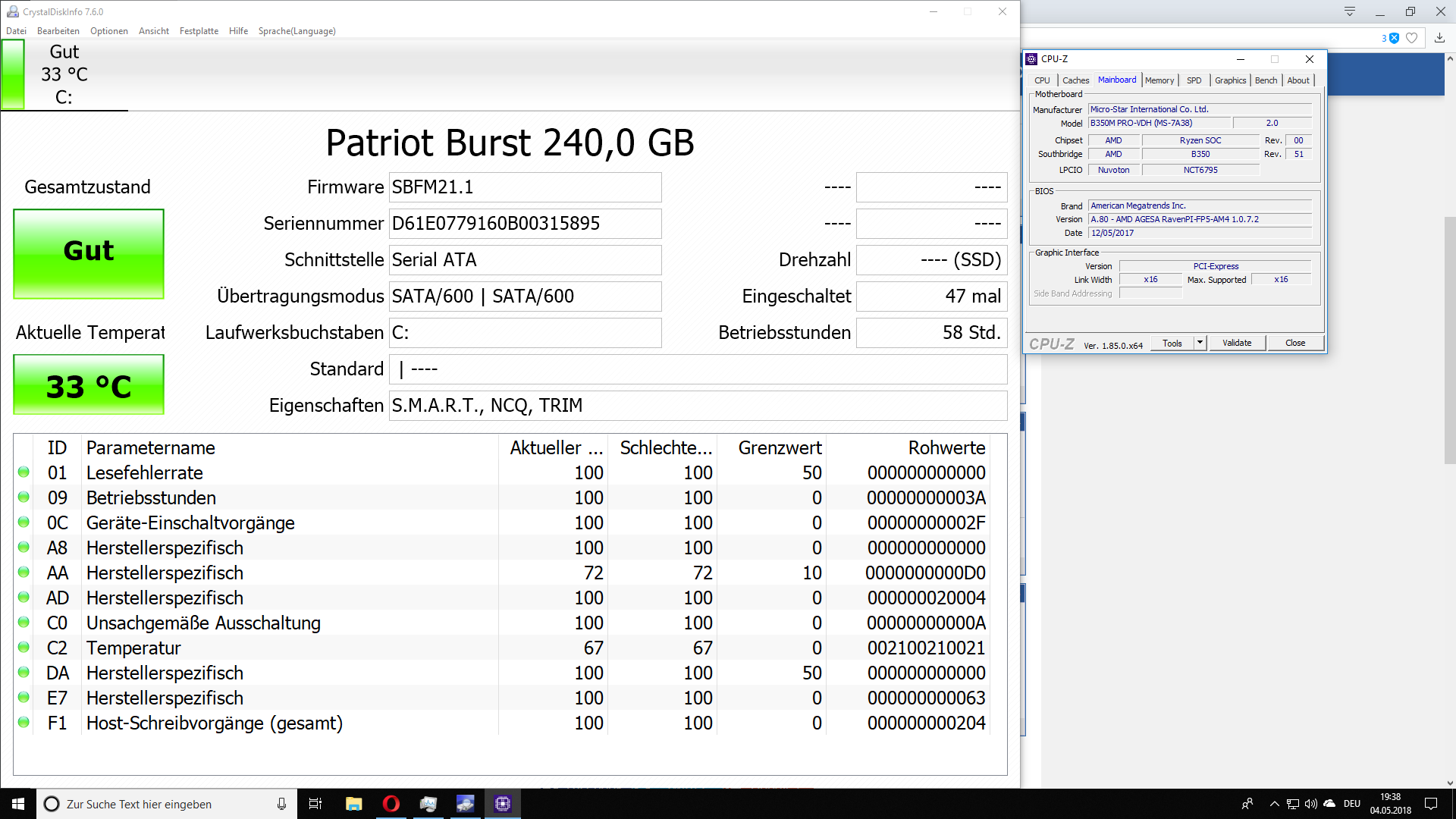Screen dimensions: 1456x819
Task: Open the Opera downloads icon
Action: pos(1439,38)
